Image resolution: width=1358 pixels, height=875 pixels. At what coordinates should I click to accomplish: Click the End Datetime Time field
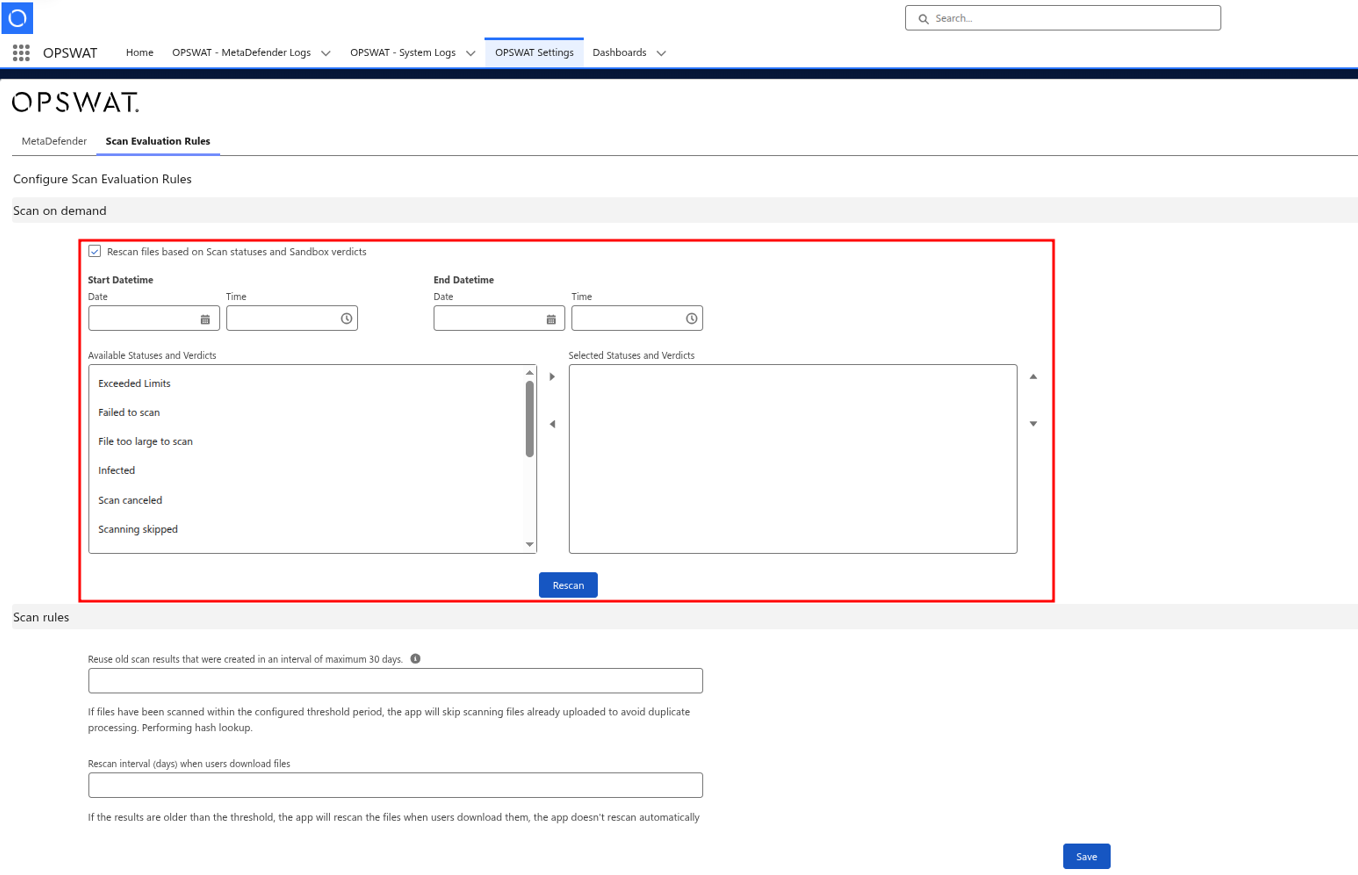[x=637, y=318]
